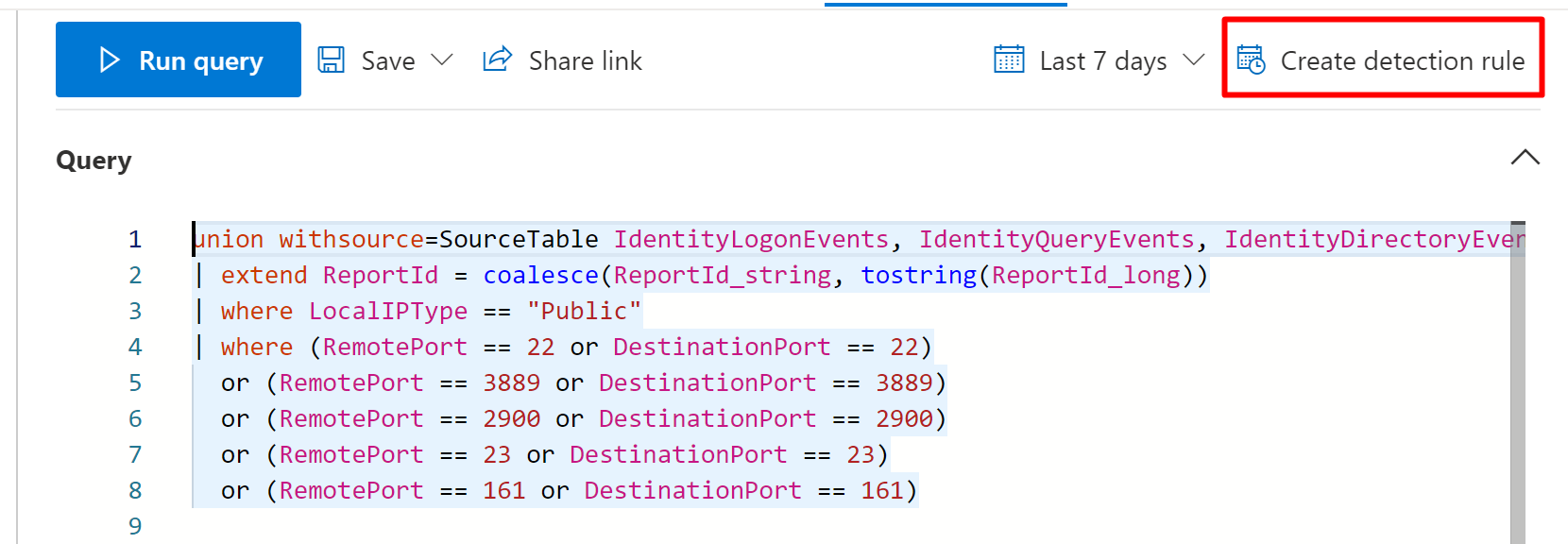Click the Run query play icon
This screenshot has width=1568, height=544.
pyautogui.click(x=110, y=60)
